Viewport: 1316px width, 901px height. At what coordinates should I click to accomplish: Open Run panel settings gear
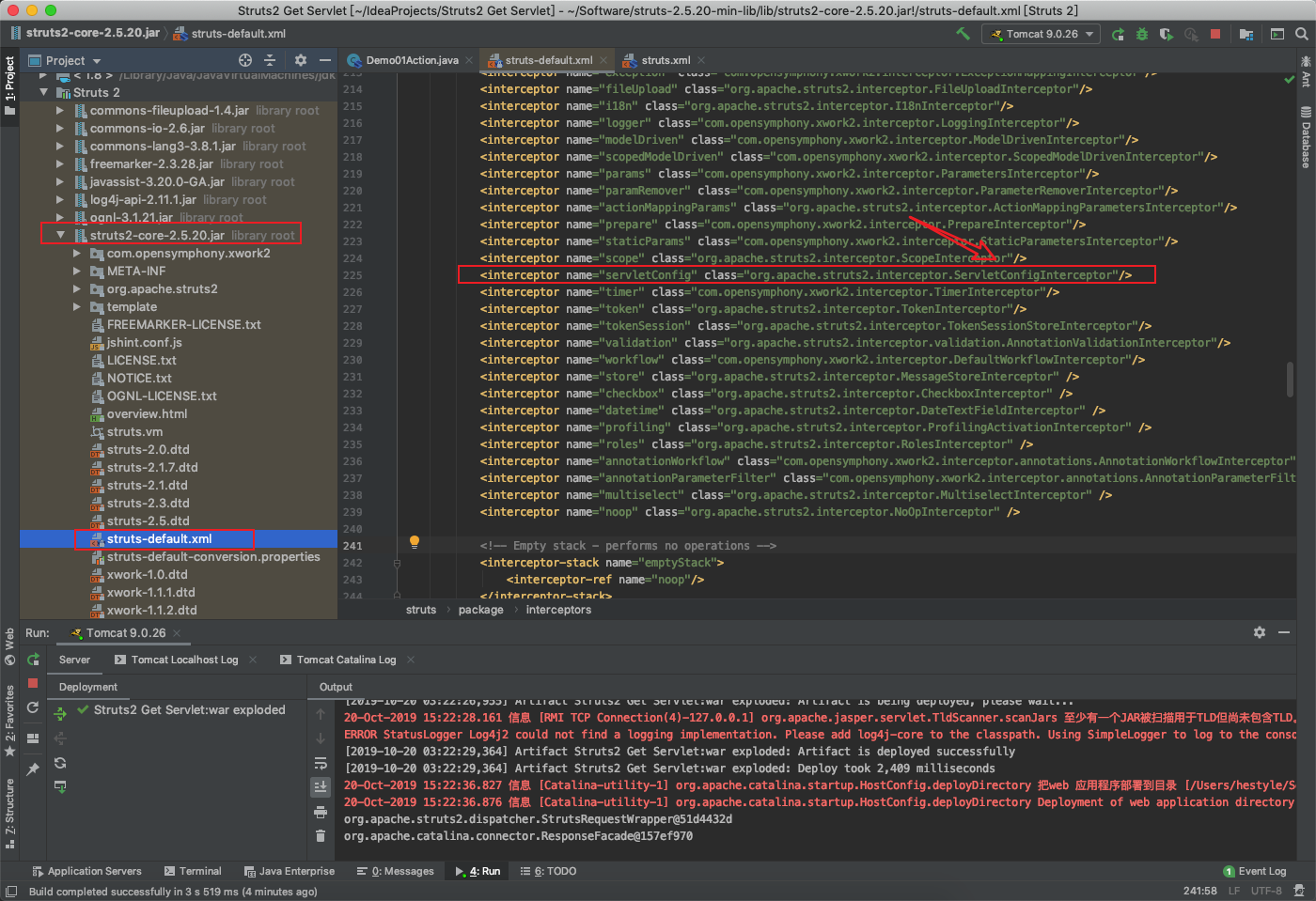1260,632
